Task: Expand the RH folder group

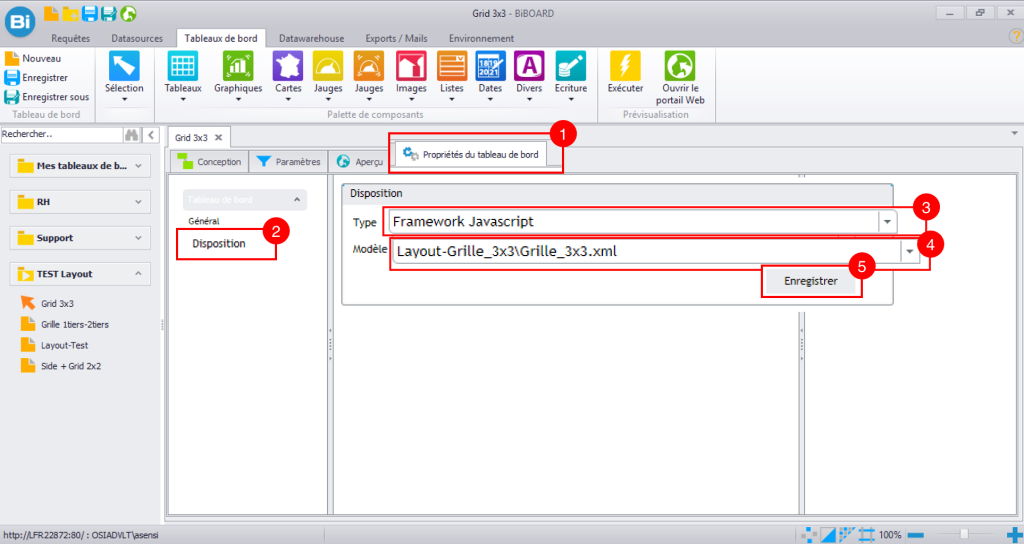Action: click(x=80, y=202)
